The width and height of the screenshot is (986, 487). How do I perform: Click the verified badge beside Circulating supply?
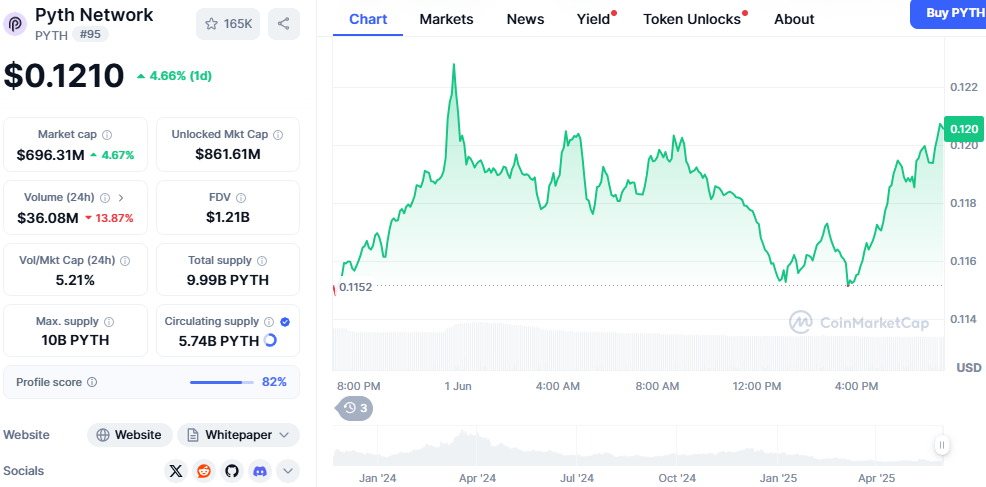tap(285, 322)
